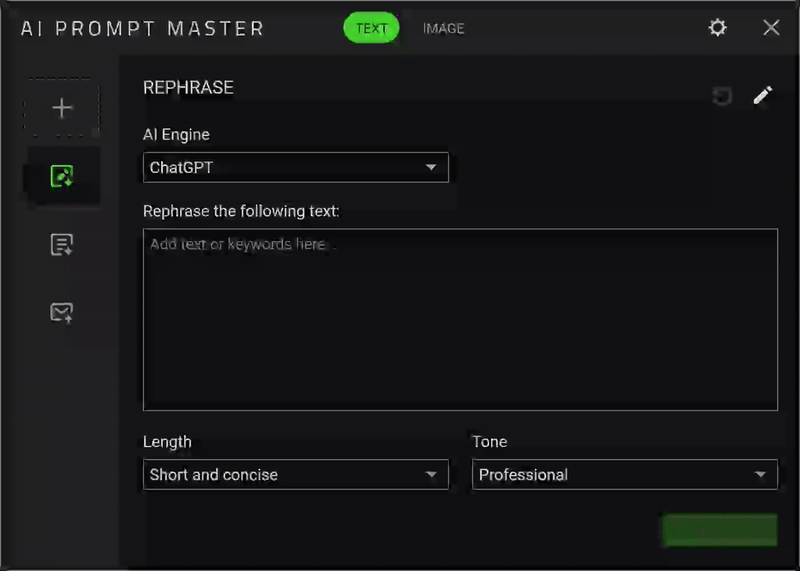Close the AI Prompt Master window

pyautogui.click(x=771, y=28)
